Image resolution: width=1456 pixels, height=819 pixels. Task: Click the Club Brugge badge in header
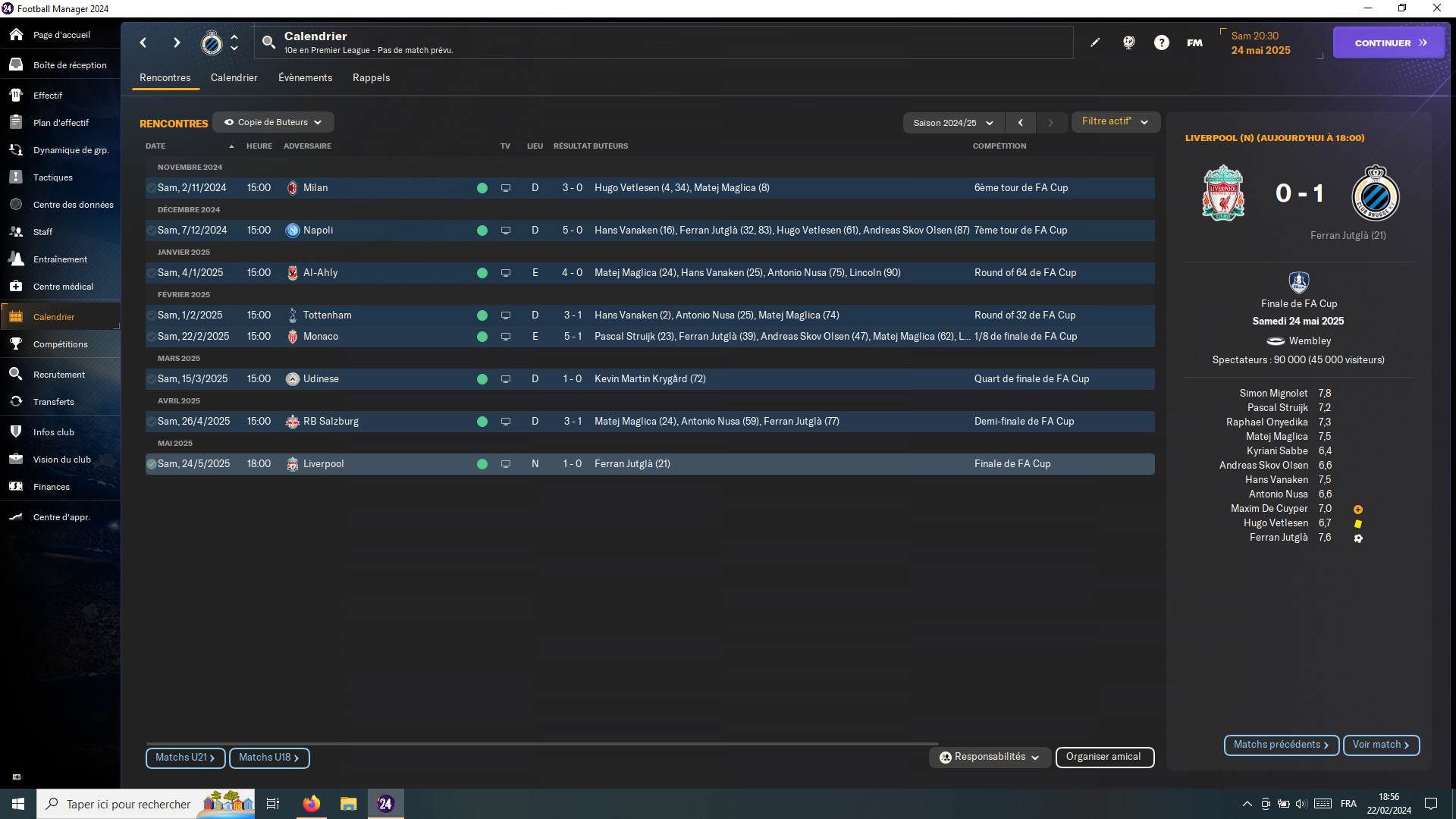click(212, 43)
